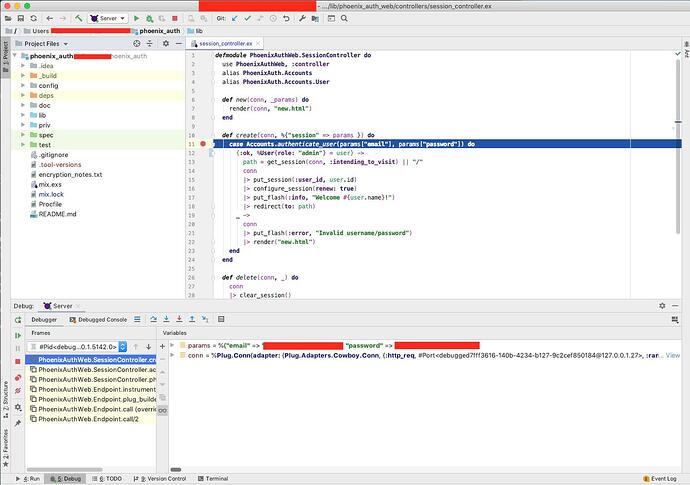This screenshot has height=485, width=690.
Task: Click the Mute Breakpoints icon
Action: coord(18,391)
